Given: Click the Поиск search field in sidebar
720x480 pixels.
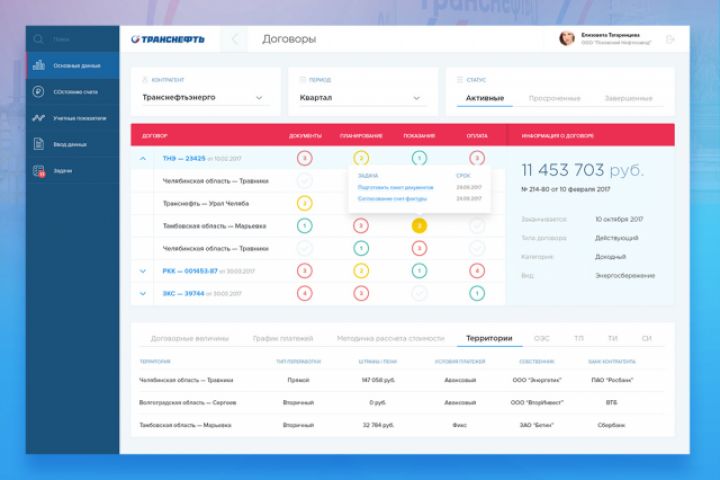Looking at the screenshot, I should (x=73, y=40).
